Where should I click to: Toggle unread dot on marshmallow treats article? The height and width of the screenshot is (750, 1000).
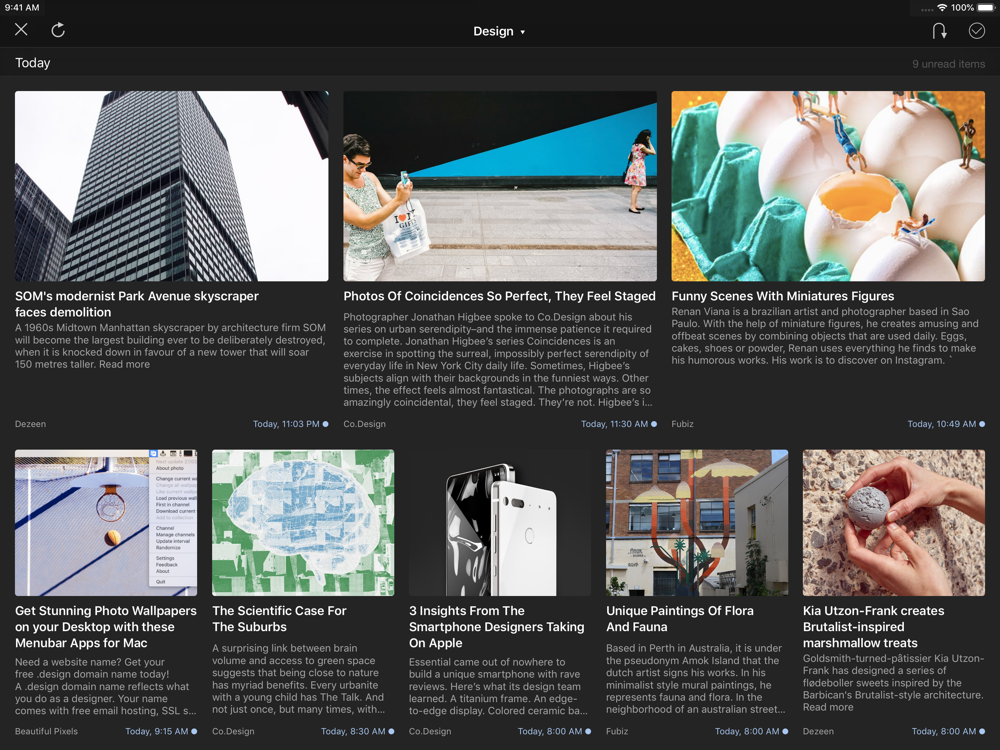click(982, 732)
